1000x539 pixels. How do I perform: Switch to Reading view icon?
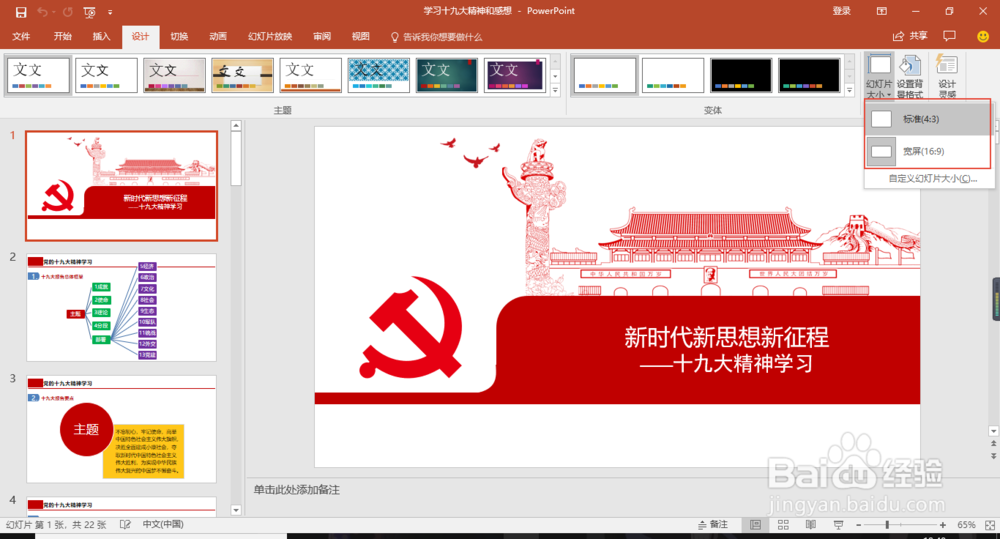811,524
